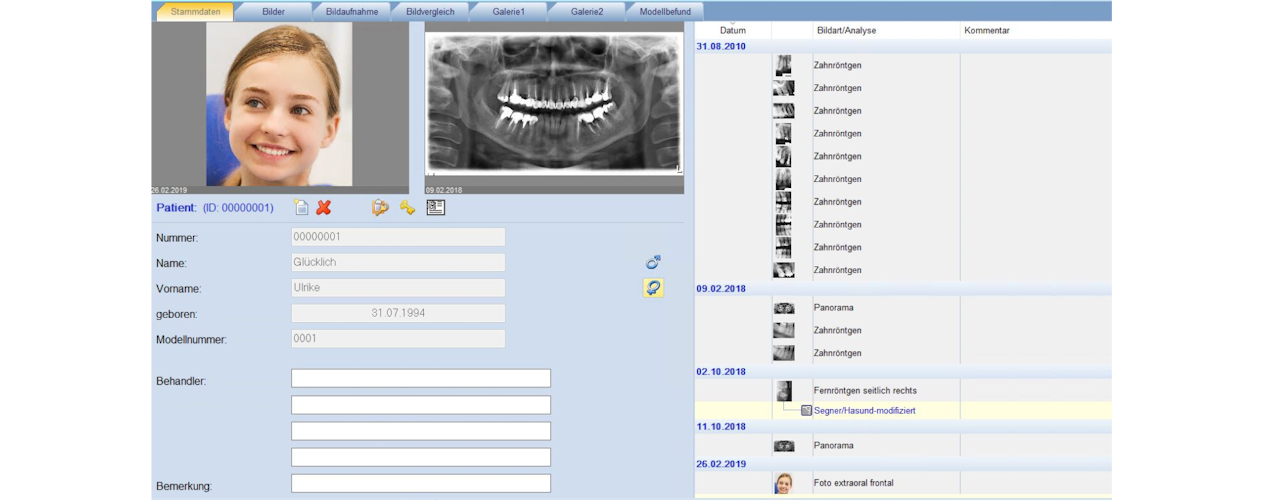This screenshot has height=500, width=1264.
Task: Select the Fernröntgen seitlich rechts entry
Action: coord(864,391)
